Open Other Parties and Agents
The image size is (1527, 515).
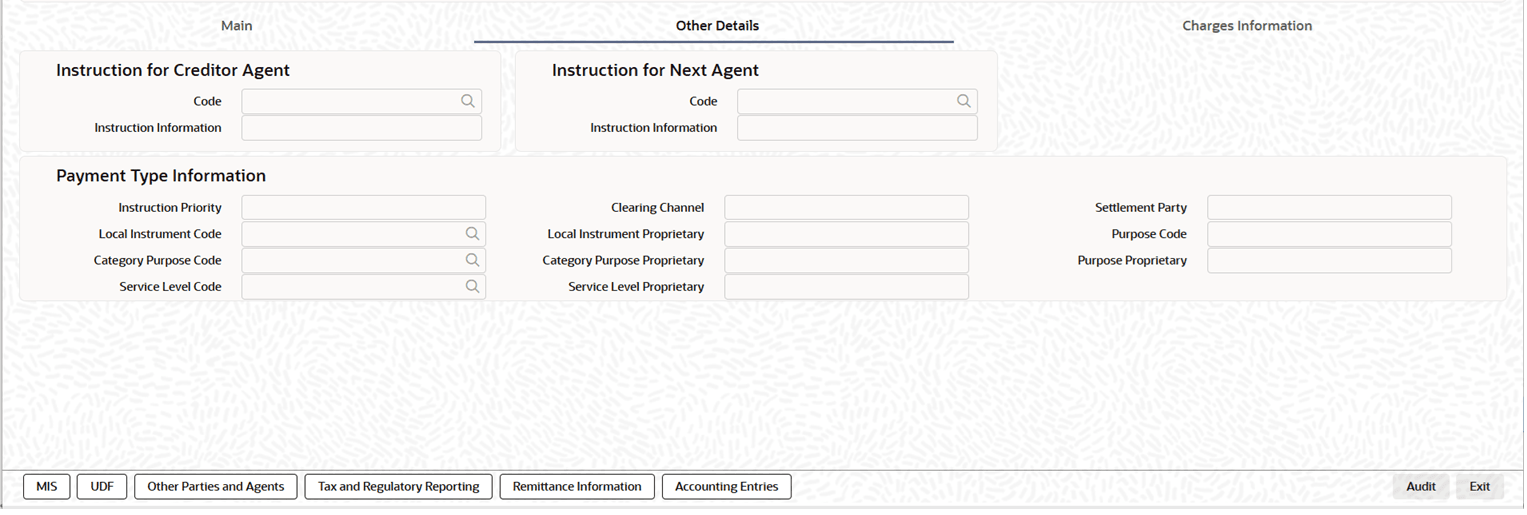[x=216, y=487]
